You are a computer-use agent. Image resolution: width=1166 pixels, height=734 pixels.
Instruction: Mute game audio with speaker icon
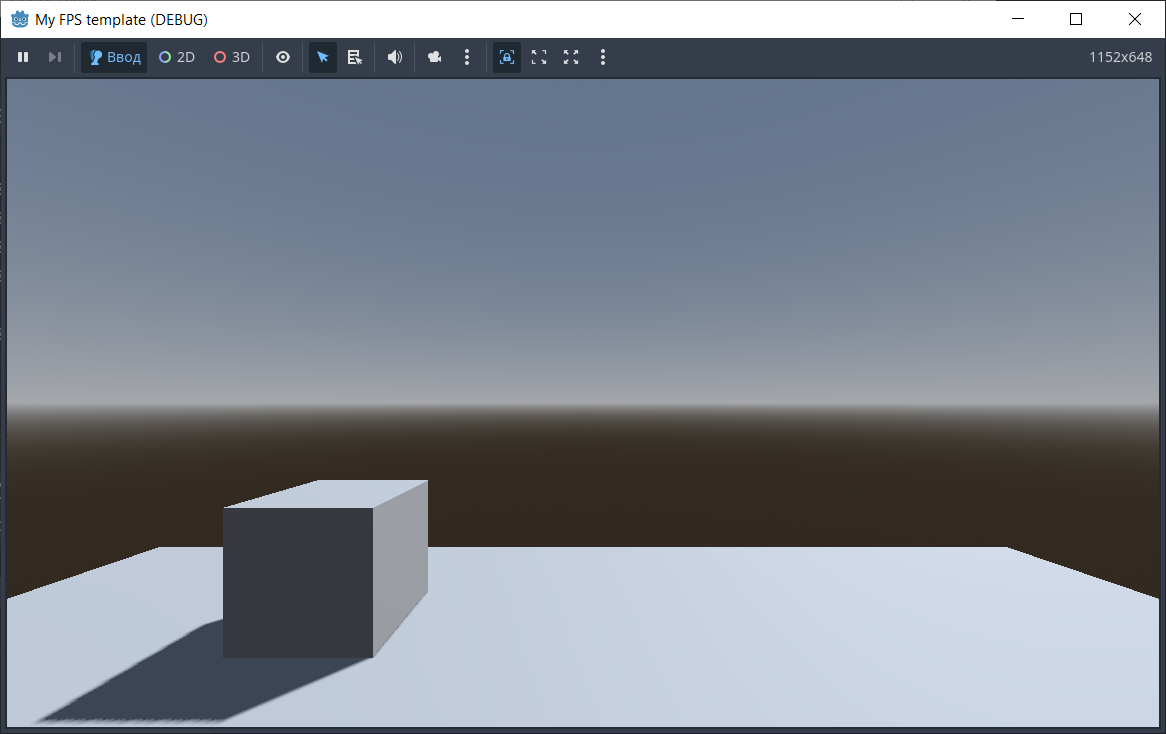pyautogui.click(x=395, y=58)
